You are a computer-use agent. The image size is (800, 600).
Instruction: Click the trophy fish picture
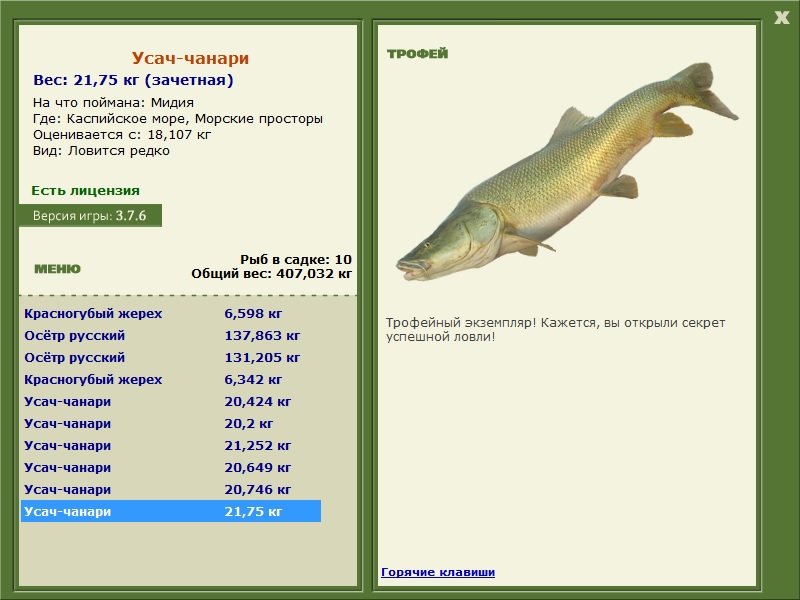(x=566, y=175)
